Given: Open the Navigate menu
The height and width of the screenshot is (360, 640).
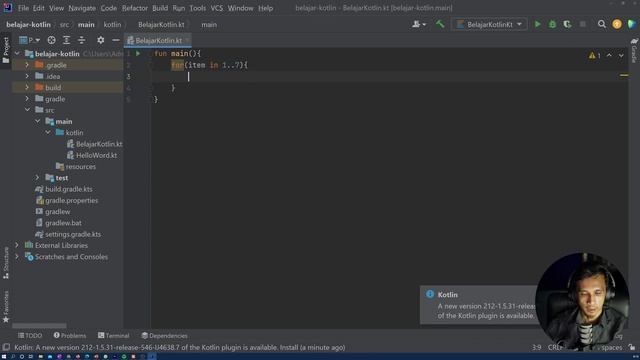Looking at the screenshot, I should click(82, 8).
